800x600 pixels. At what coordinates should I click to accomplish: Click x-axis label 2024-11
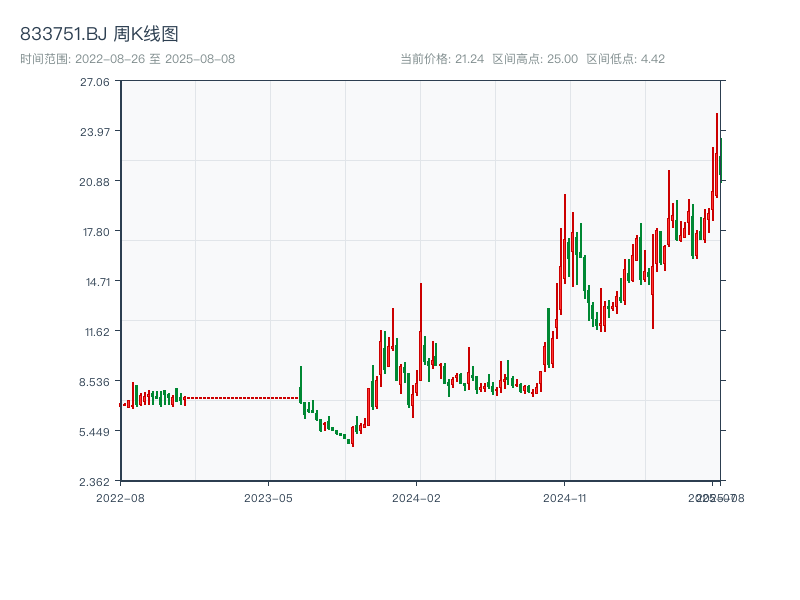564,498
